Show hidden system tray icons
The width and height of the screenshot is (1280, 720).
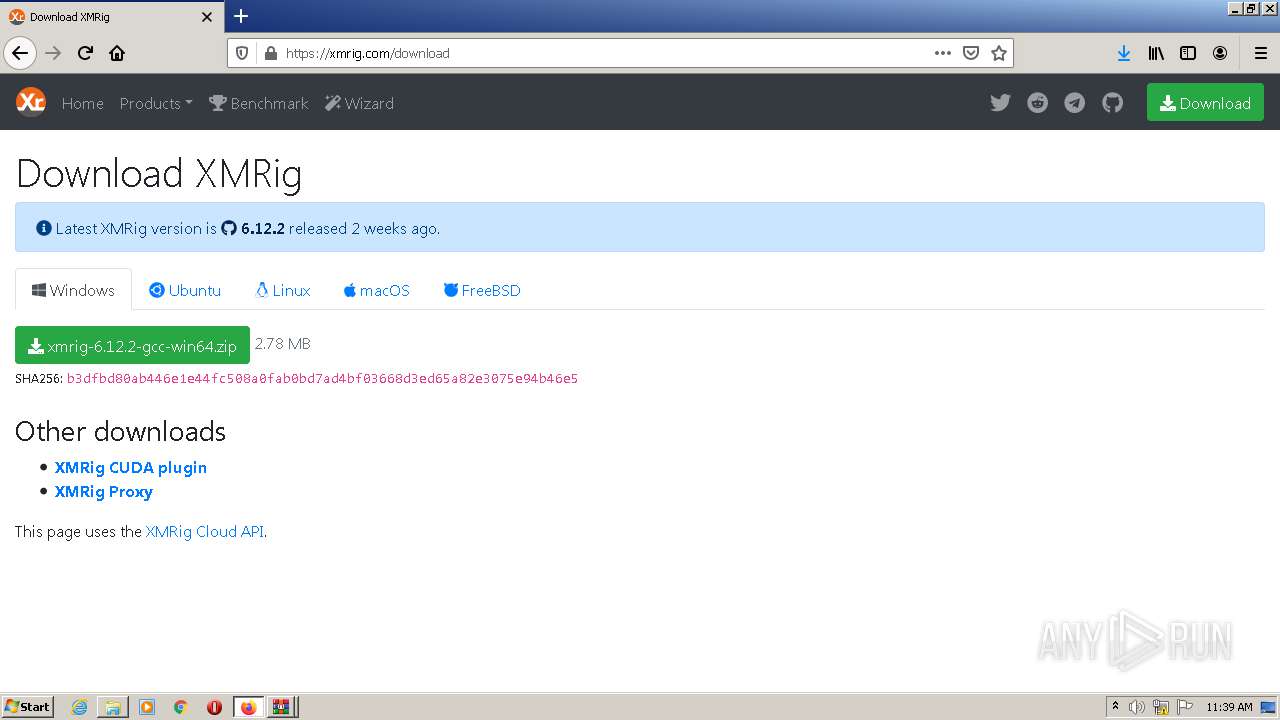[x=1115, y=707]
